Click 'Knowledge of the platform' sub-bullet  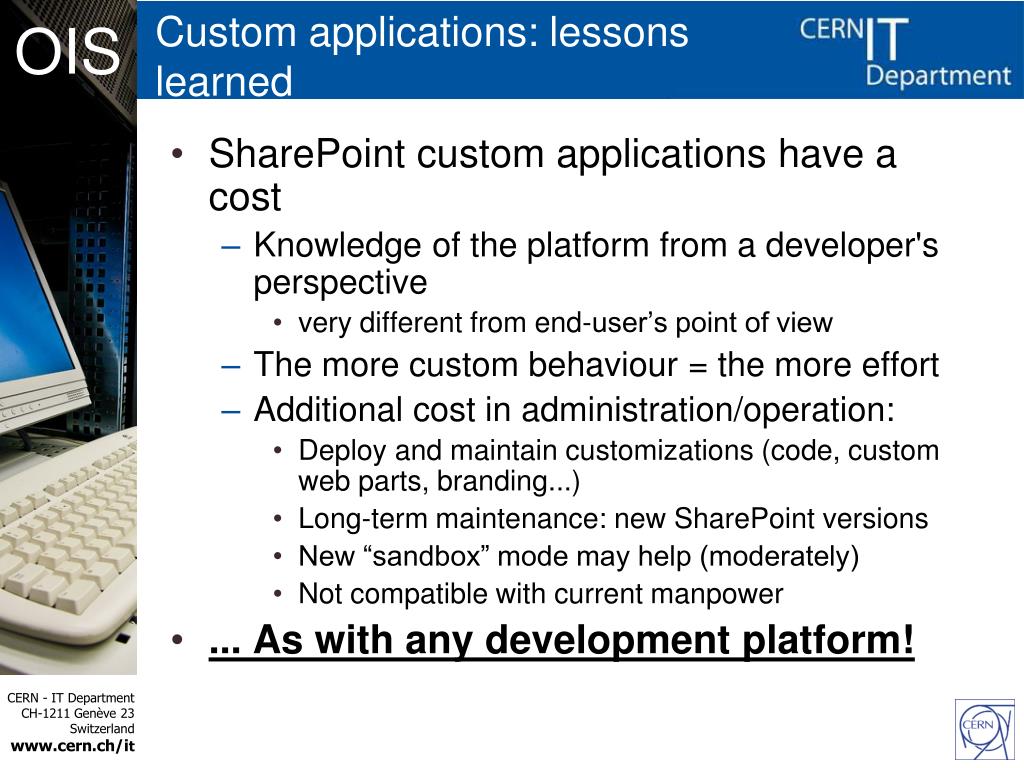[x=596, y=264]
